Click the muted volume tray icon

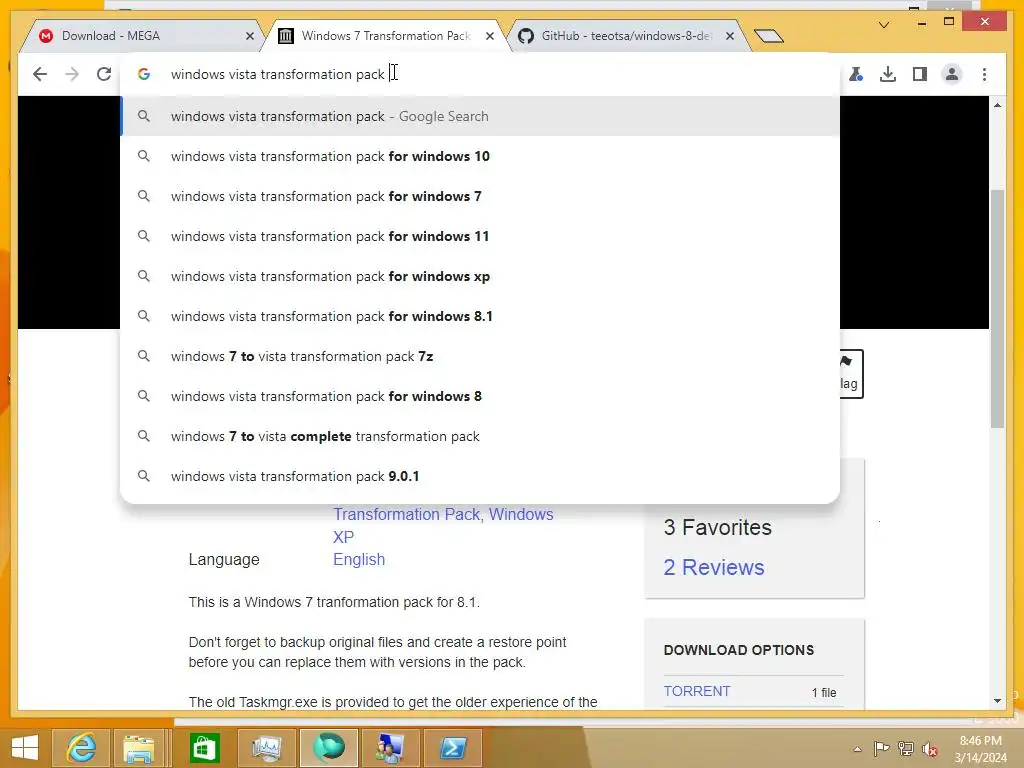[x=930, y=749]
